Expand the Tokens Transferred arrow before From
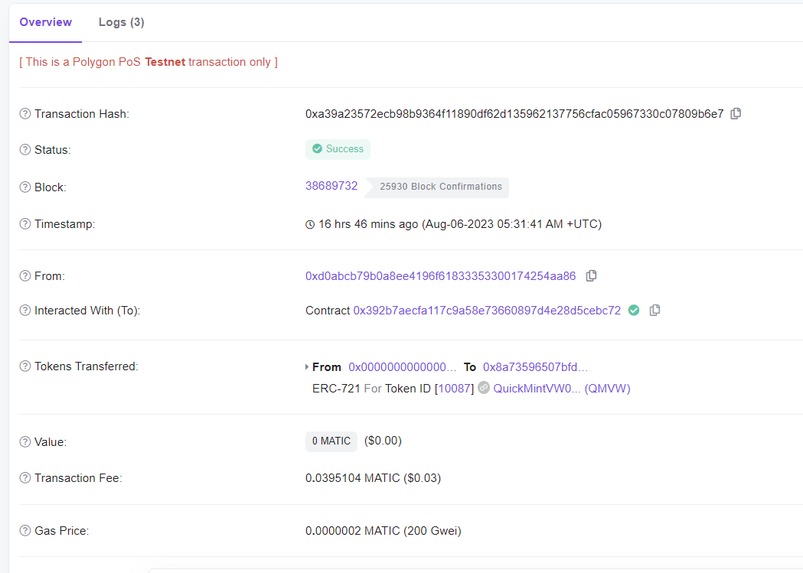 306,367
